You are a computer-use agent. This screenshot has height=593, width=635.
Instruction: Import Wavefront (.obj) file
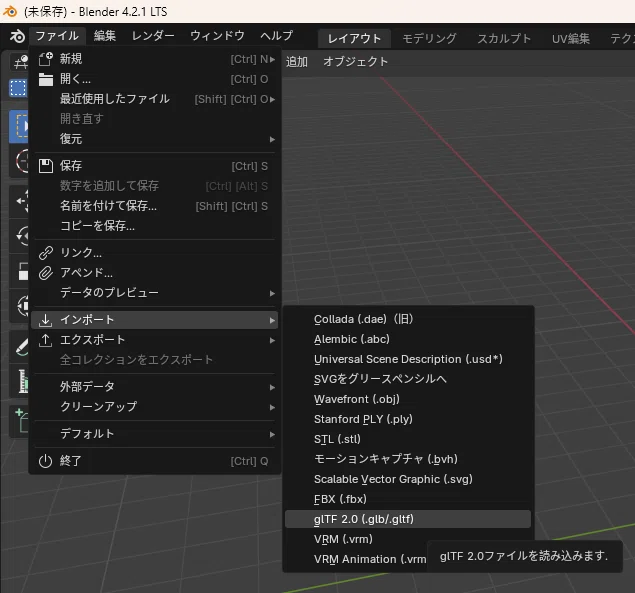408,399
